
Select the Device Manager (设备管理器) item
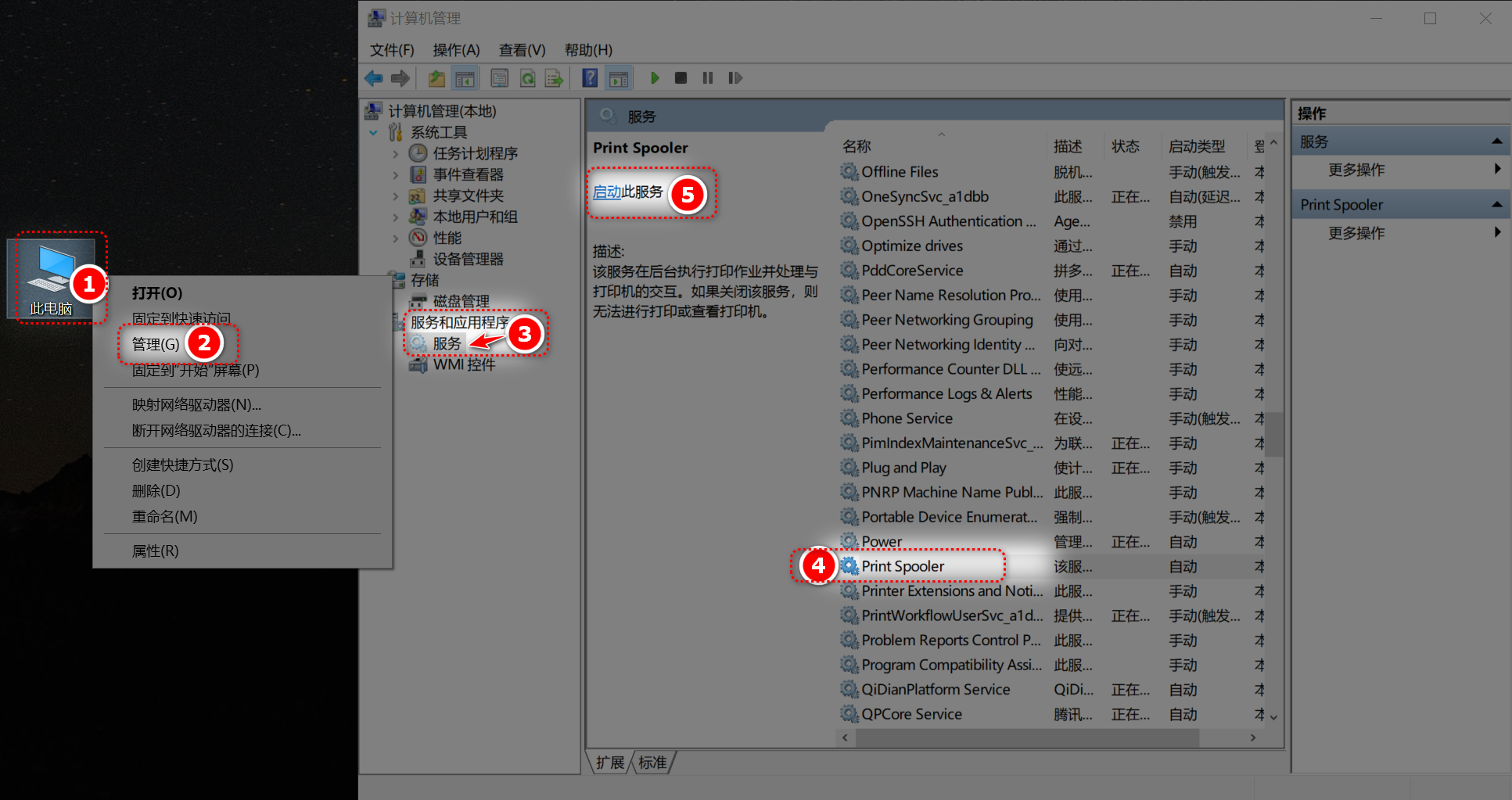pyautogui.click(x=468, y=259)
